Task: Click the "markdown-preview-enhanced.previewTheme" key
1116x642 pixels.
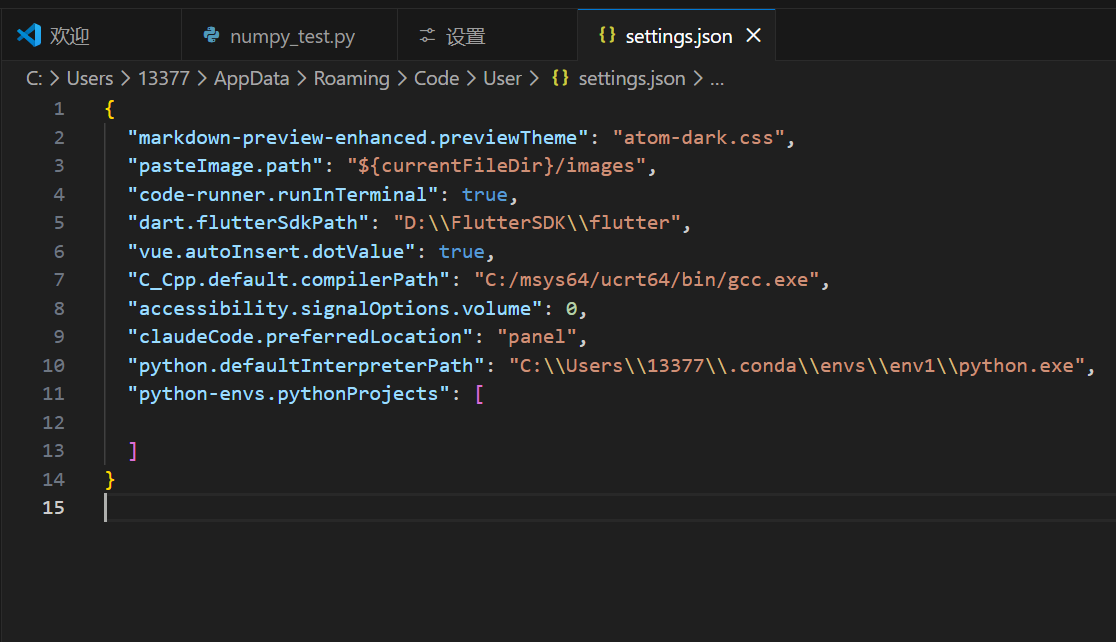Action: coord(358,137)
